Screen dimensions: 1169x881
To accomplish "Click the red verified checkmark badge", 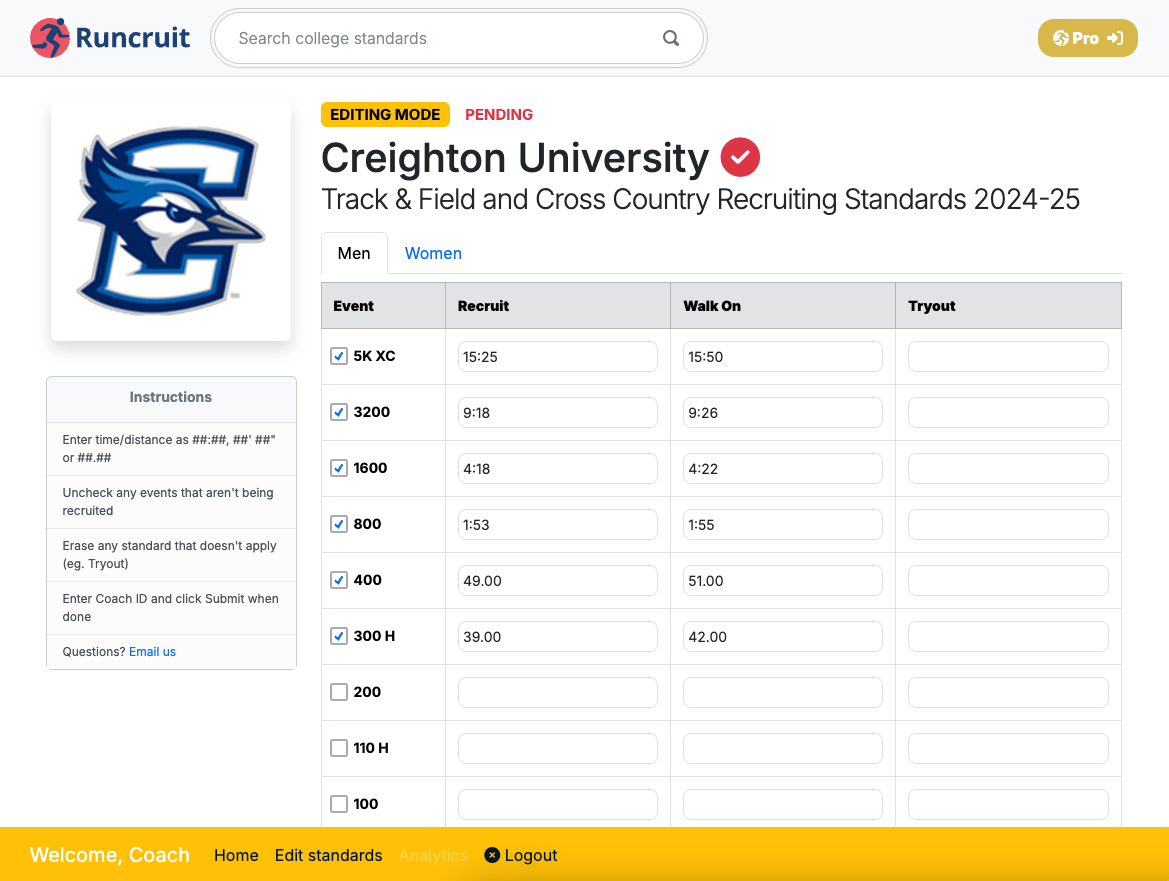I will coord(740,157).
